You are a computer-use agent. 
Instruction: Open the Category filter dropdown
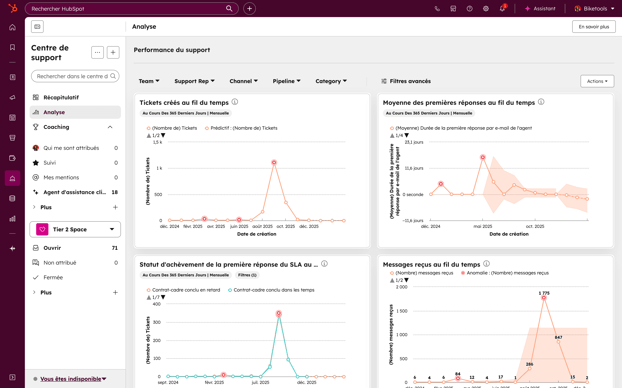coord(331,81)
